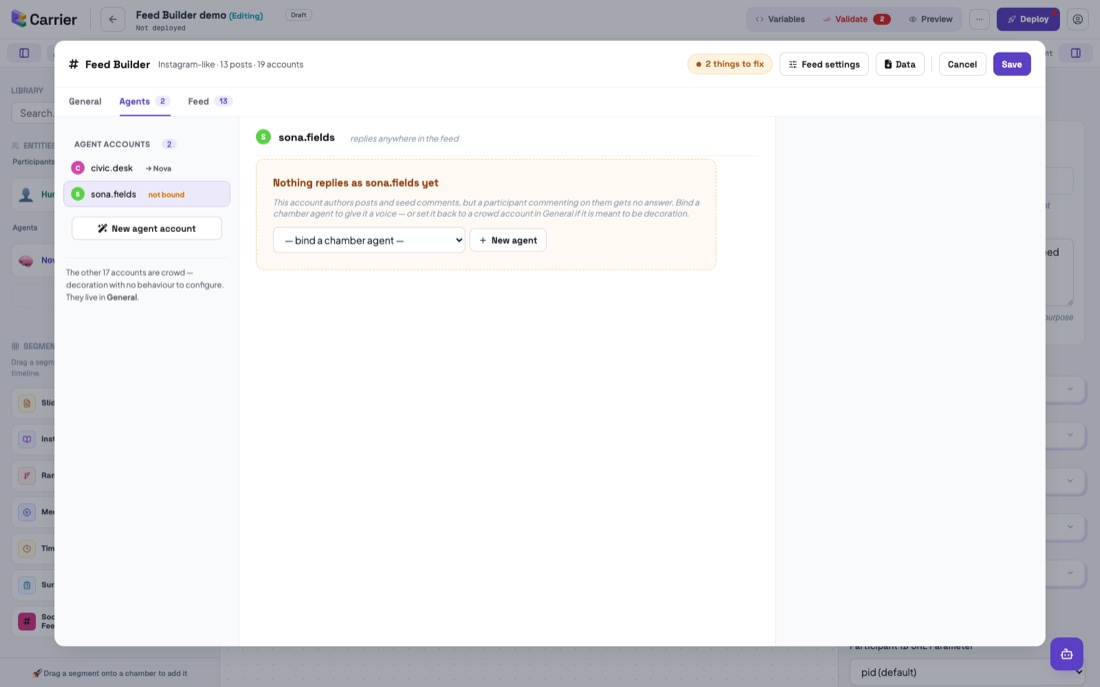1100x687 pixels.
Task: Go back using the arrow button
Action: coord(112,19)
